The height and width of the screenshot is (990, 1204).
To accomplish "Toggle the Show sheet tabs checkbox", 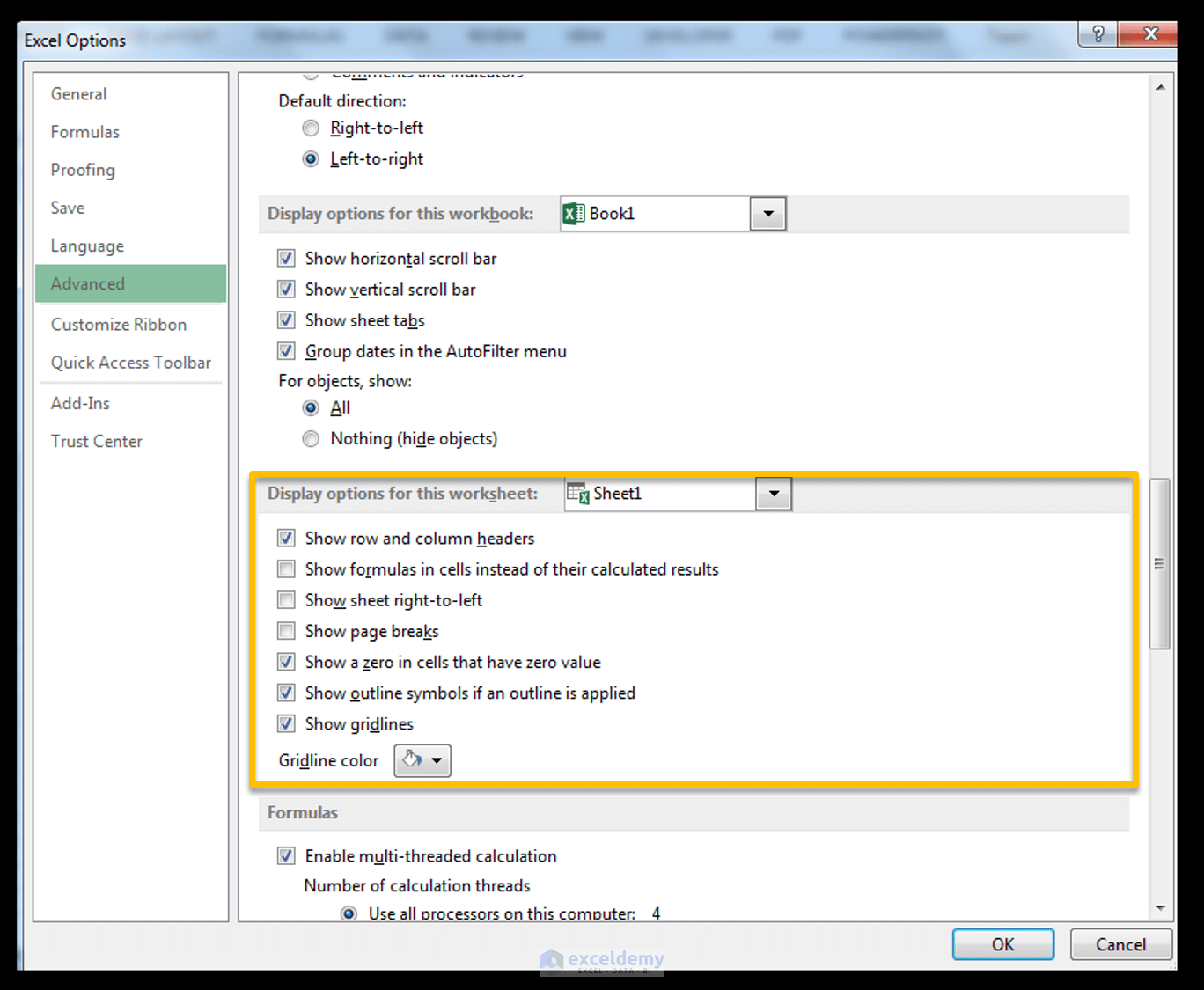I will (286, 319).
